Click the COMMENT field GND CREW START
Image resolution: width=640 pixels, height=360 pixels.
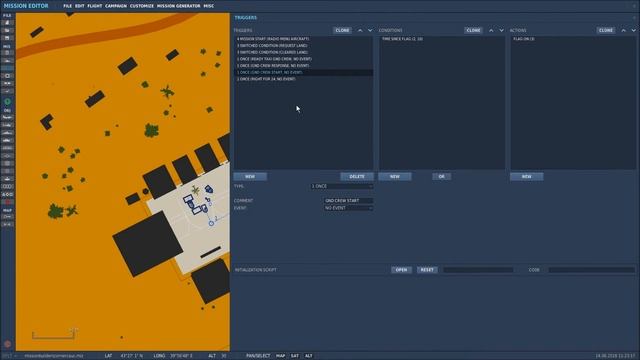(348, 200)
